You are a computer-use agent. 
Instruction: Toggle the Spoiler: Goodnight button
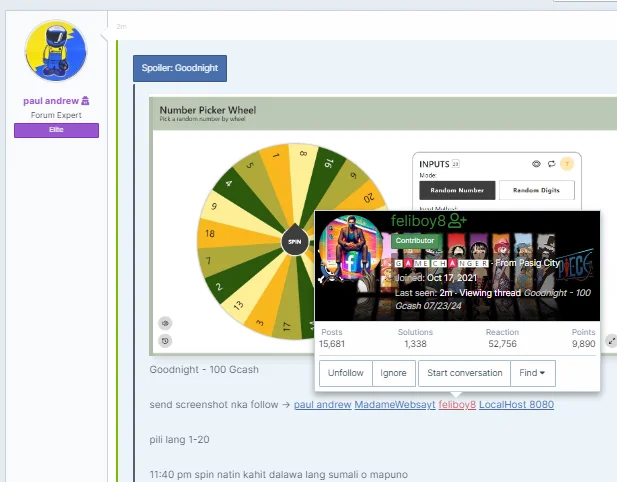pyautogui.click(x=180, y=68)
